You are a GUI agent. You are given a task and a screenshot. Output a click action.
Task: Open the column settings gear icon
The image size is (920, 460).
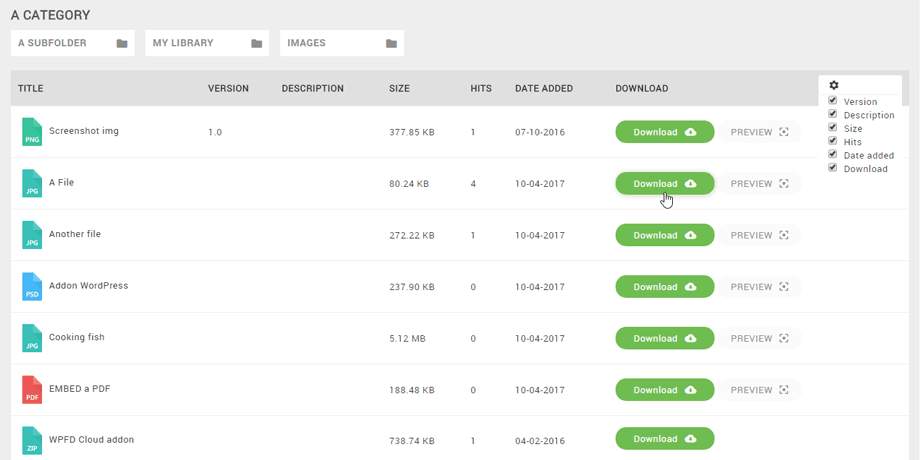pos(834,86)
